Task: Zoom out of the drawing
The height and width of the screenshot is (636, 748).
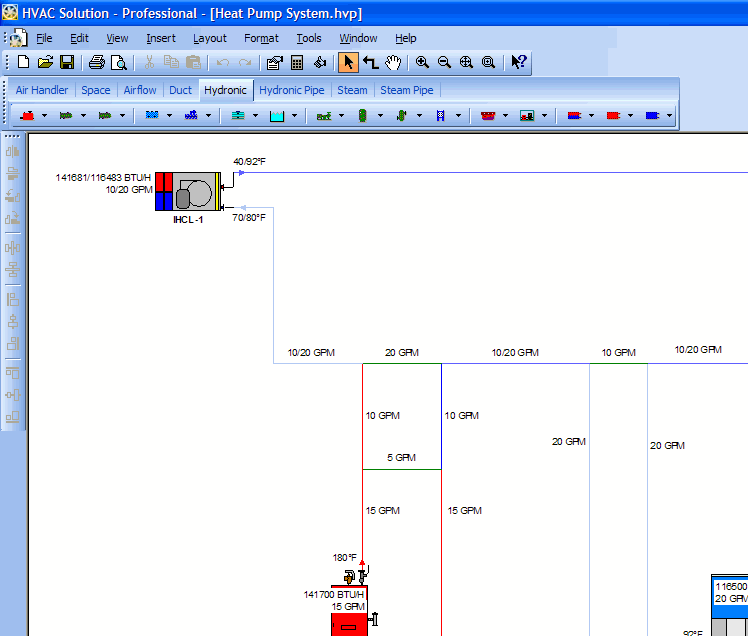Action: point(444,62)
